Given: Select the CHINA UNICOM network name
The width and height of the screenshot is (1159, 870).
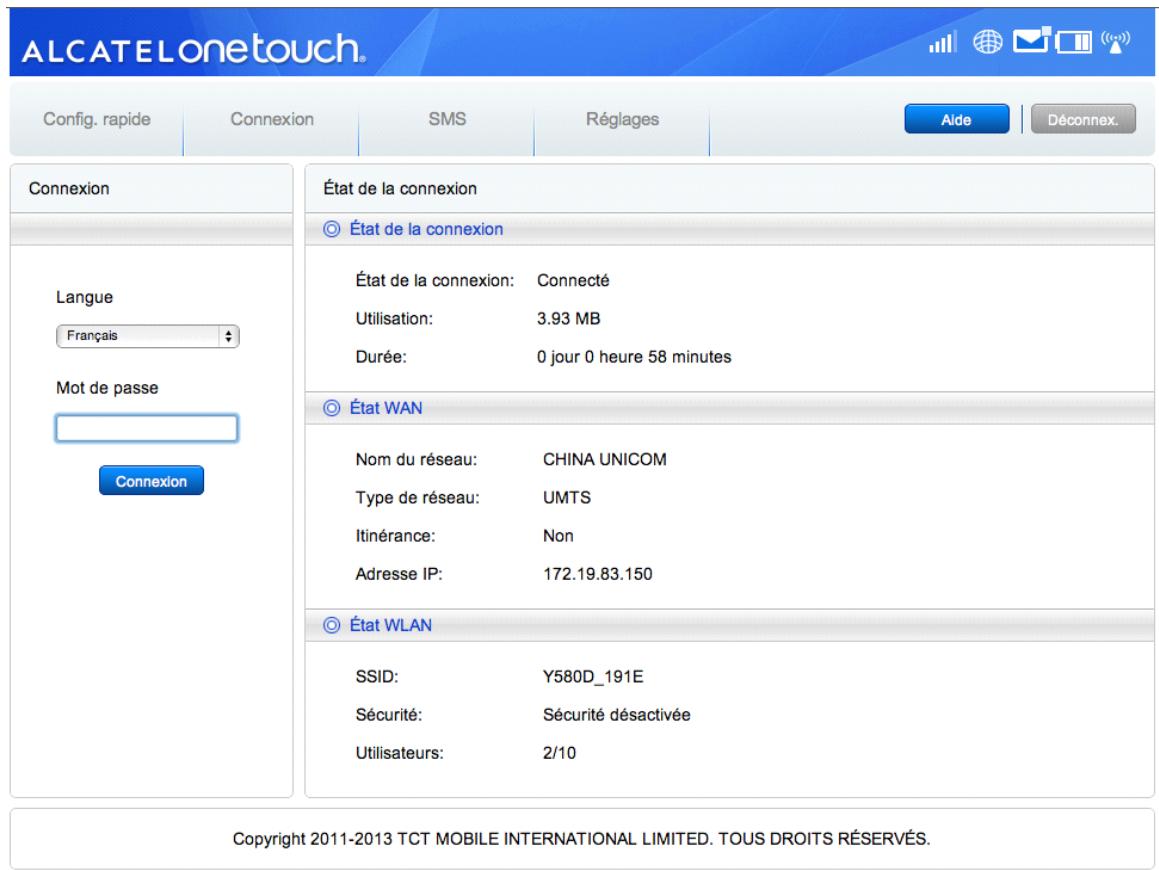Looking at the screenshot, I should tap(605, 460).
